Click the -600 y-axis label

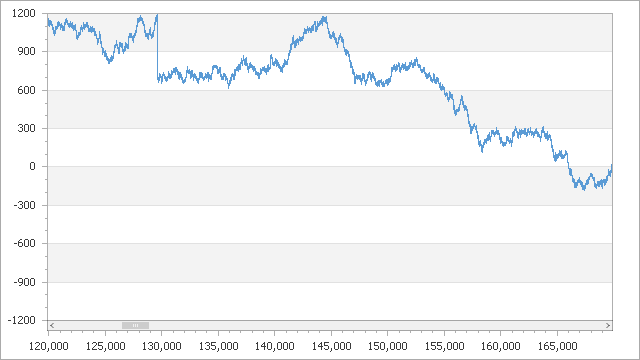[24, 243]
